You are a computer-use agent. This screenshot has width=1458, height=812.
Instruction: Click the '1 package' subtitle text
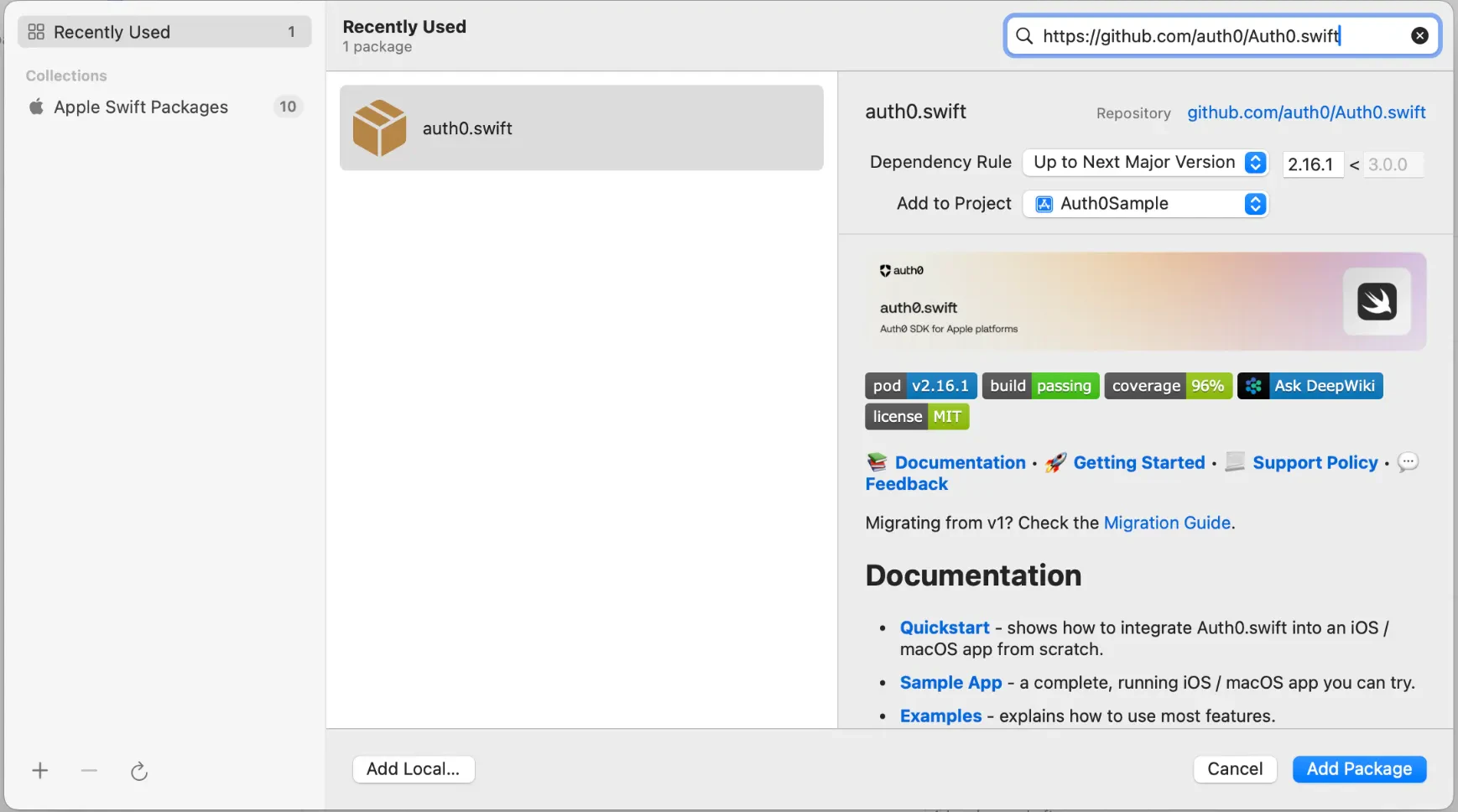[x=377, y=47]
